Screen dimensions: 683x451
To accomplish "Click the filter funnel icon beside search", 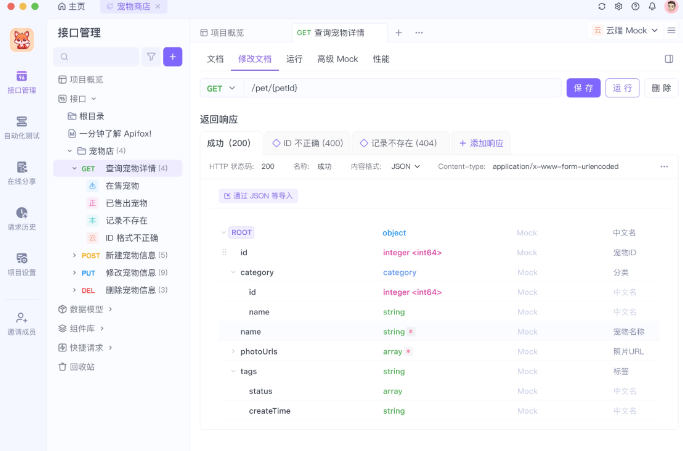I will tap(151, 57).
